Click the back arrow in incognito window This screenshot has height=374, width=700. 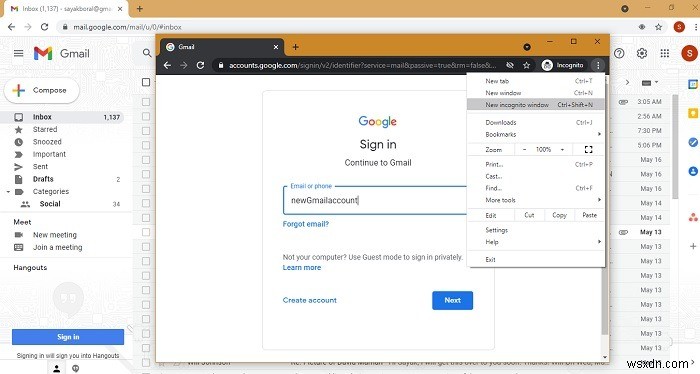point(167,65)
